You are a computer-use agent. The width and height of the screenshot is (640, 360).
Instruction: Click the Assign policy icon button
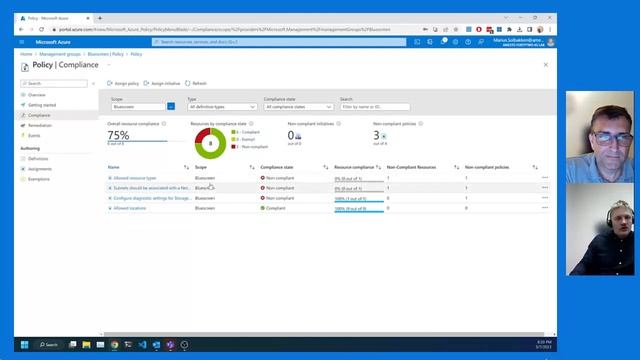(123, 83)
